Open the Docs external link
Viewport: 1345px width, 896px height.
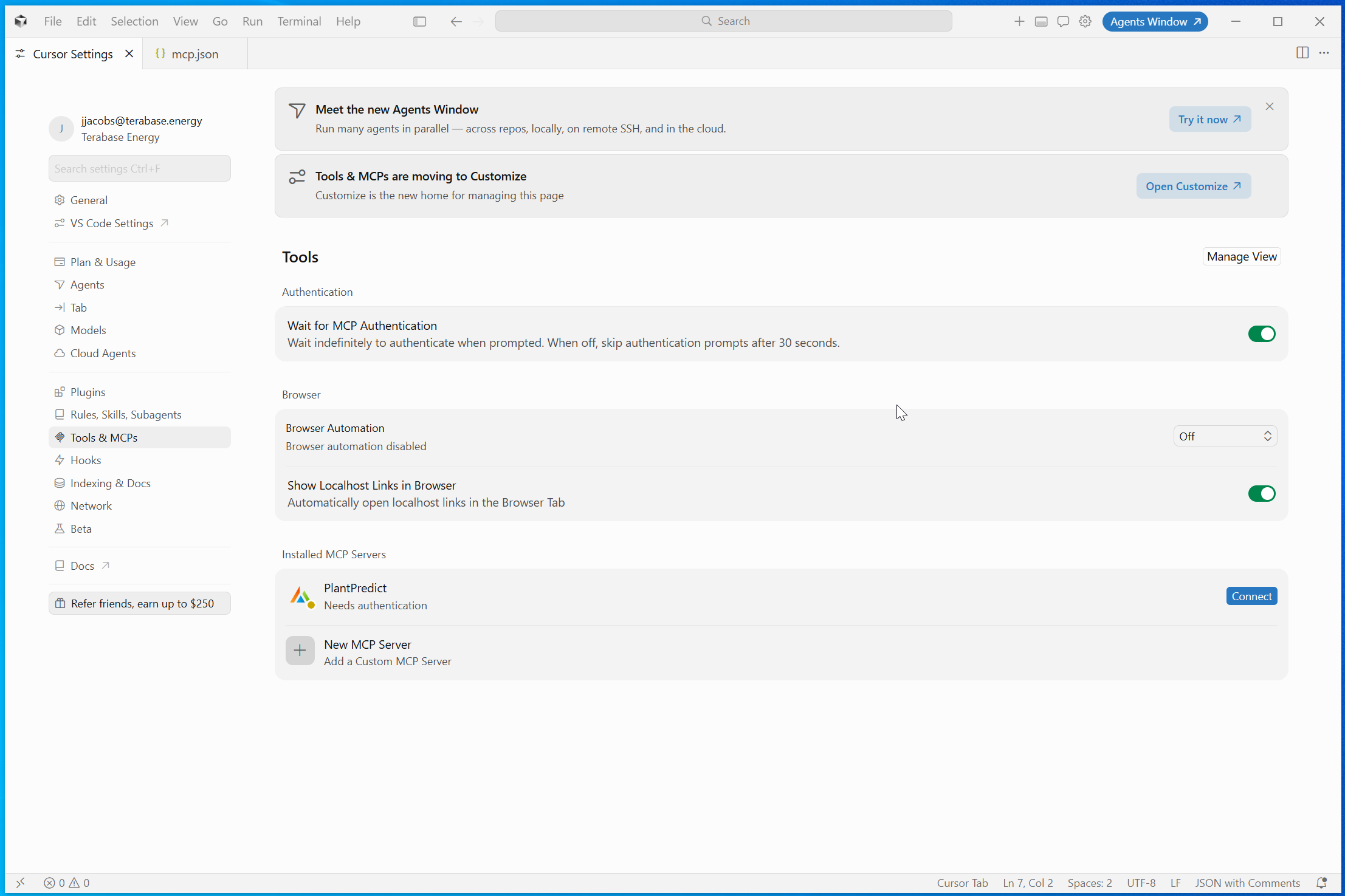(140, 566)
